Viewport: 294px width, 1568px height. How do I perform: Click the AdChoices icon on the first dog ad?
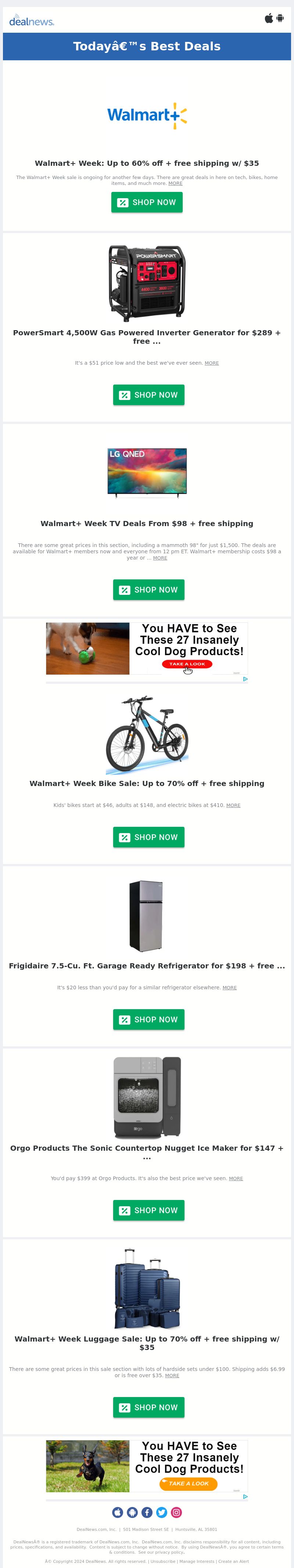point(245,679)
